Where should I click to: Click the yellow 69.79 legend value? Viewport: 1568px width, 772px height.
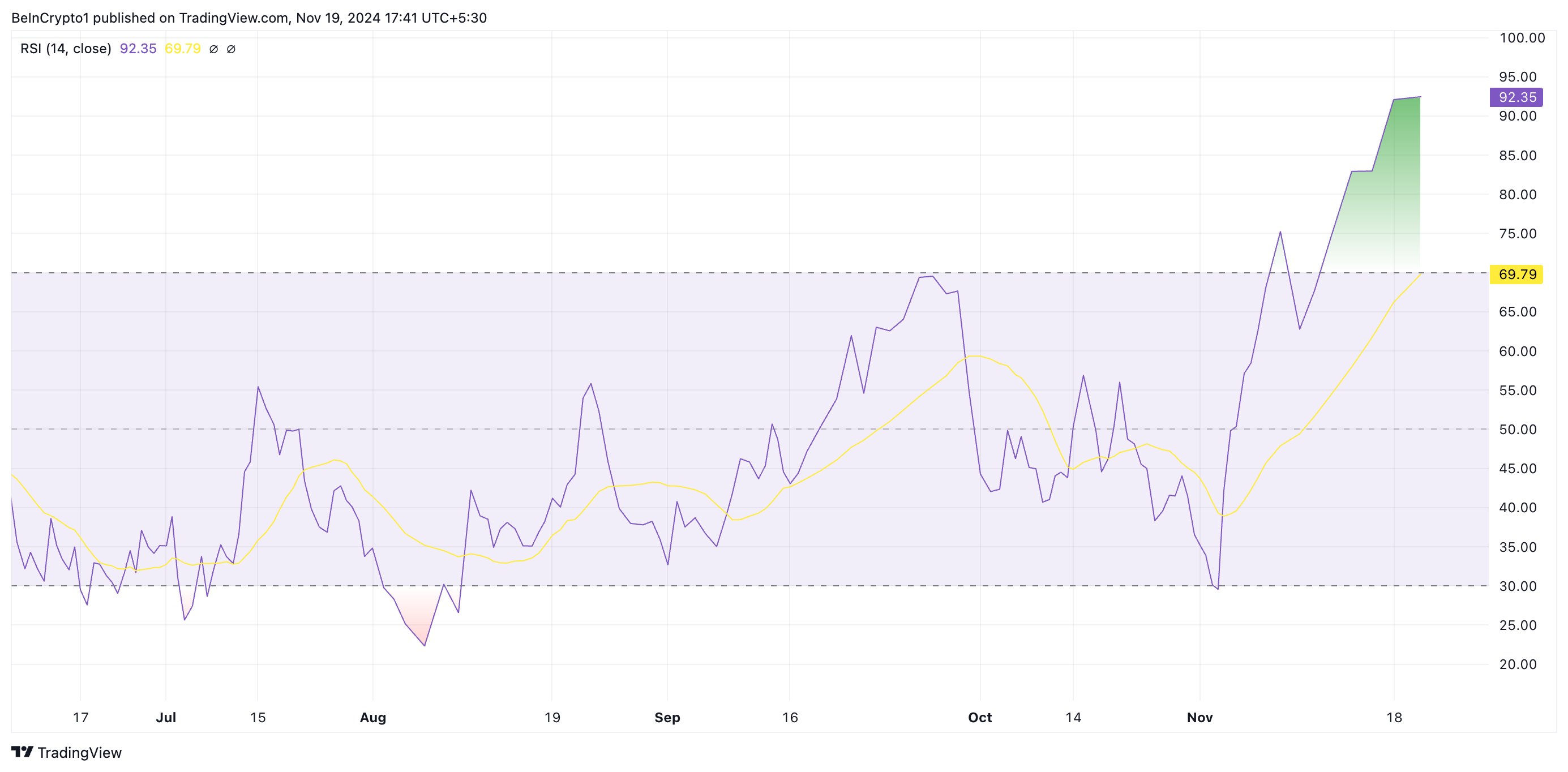coord(183,49)
